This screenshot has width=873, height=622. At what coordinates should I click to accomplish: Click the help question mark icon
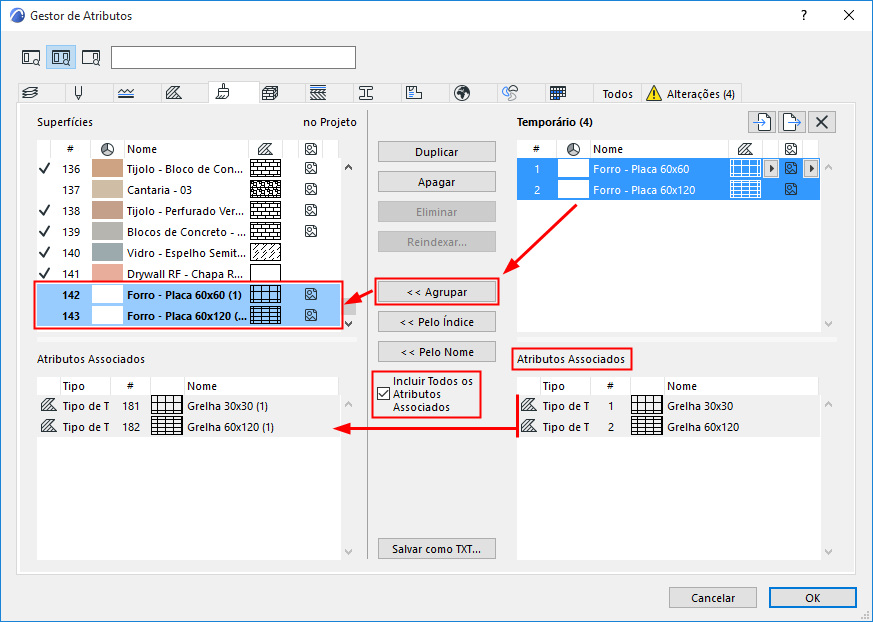pyautogui.click(x=803, y=16)
